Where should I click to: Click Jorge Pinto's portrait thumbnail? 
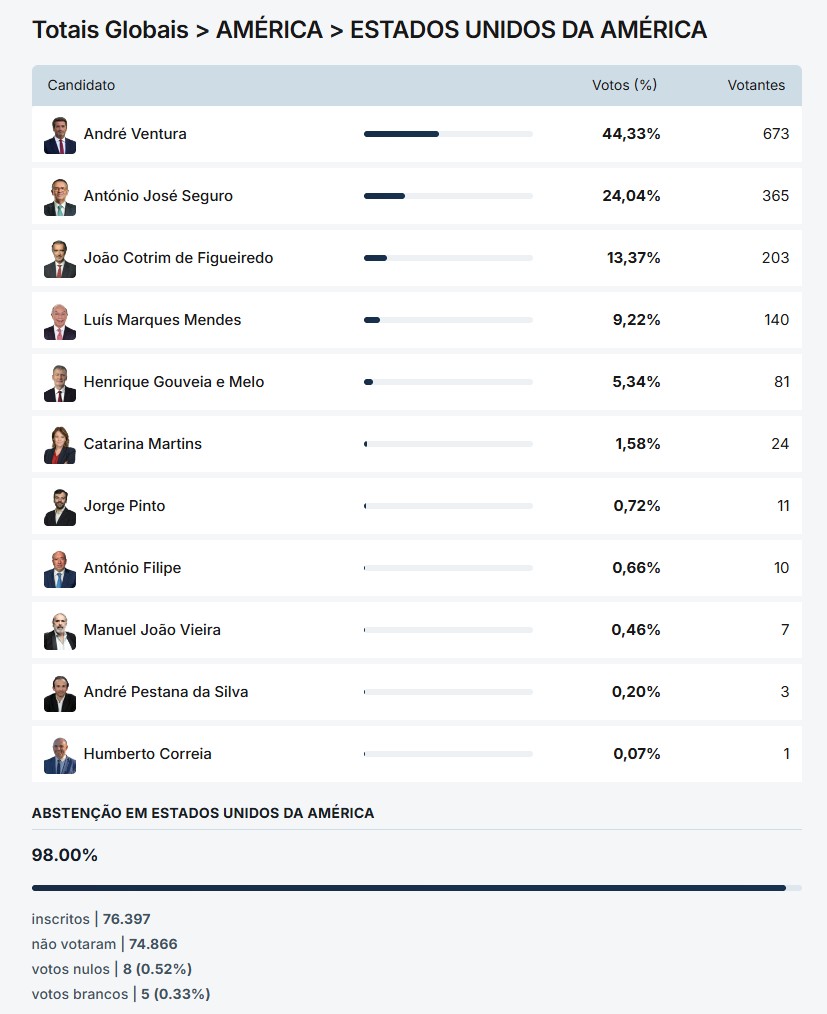60,507
